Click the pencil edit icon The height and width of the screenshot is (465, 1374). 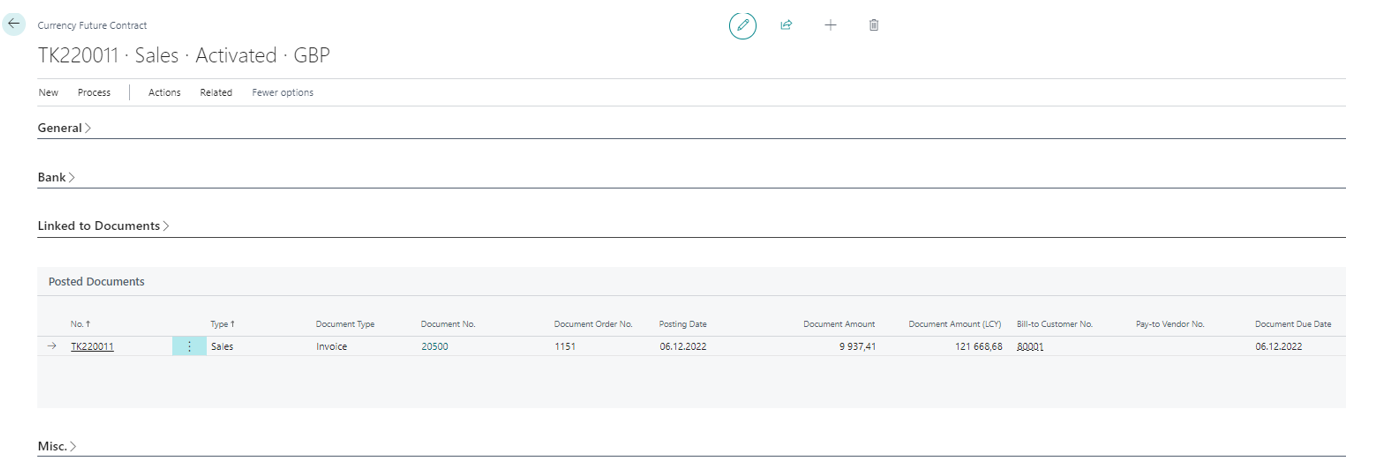click(742, 25)
